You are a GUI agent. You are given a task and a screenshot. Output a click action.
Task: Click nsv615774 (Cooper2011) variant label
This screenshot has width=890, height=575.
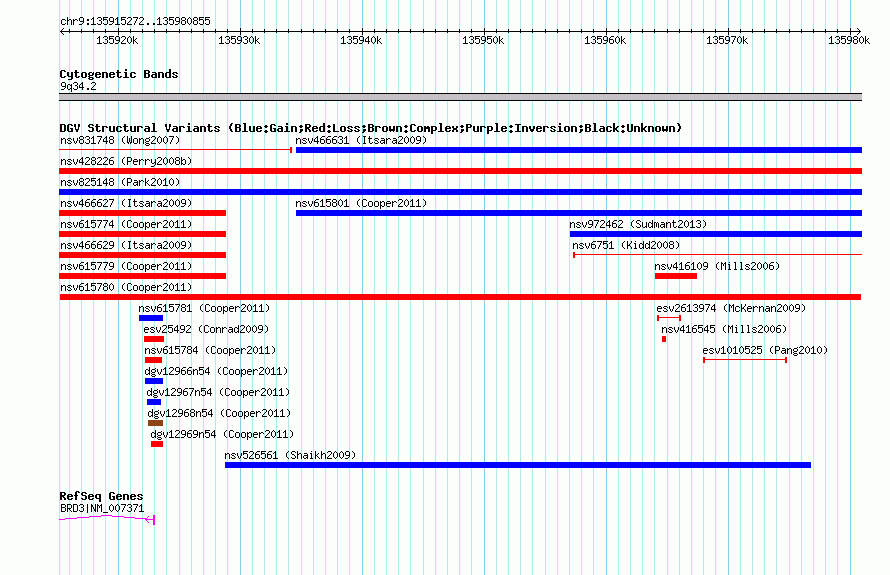click(x=126, y=224)
